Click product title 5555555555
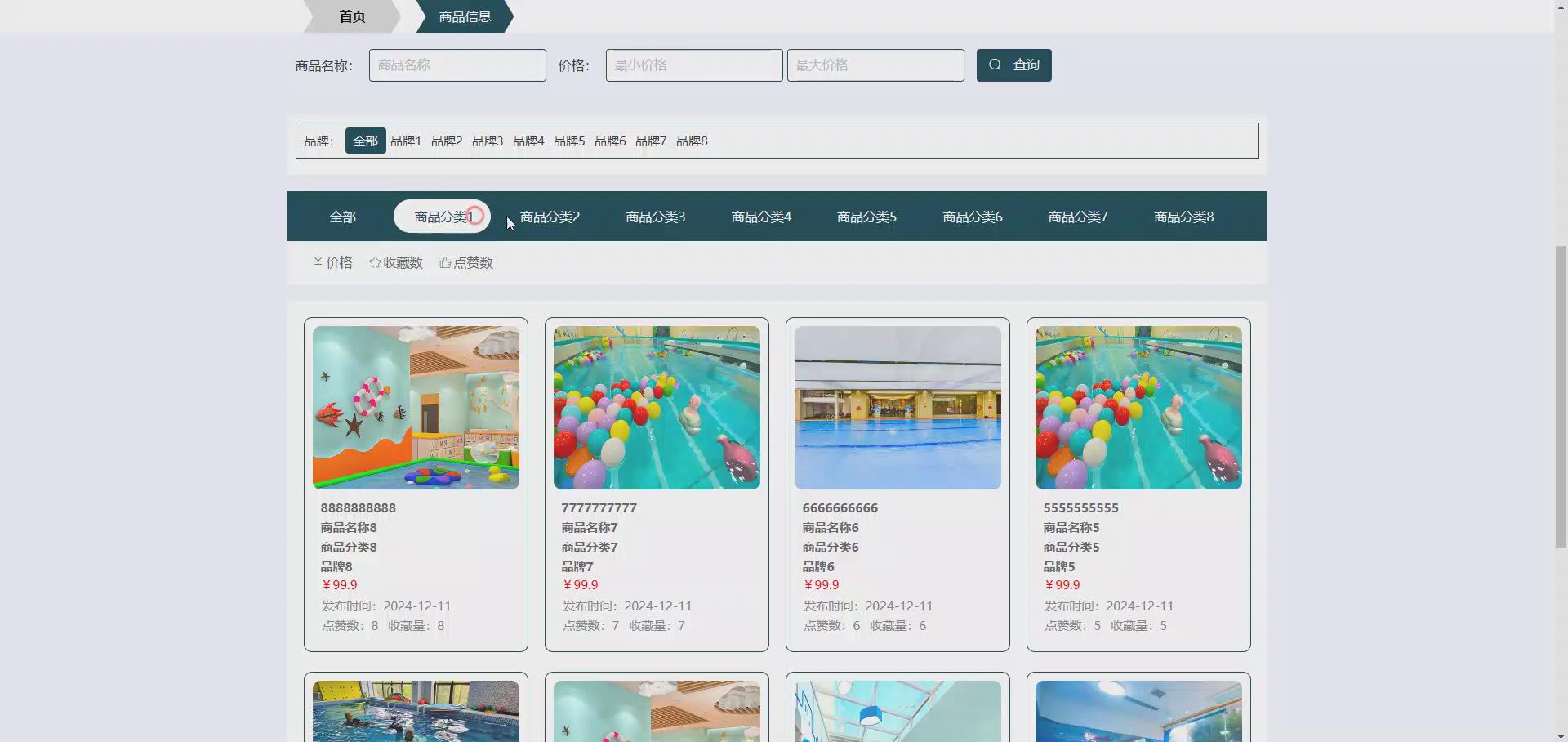Screen dimensions: 1568x742 (x=1081, y=507)
